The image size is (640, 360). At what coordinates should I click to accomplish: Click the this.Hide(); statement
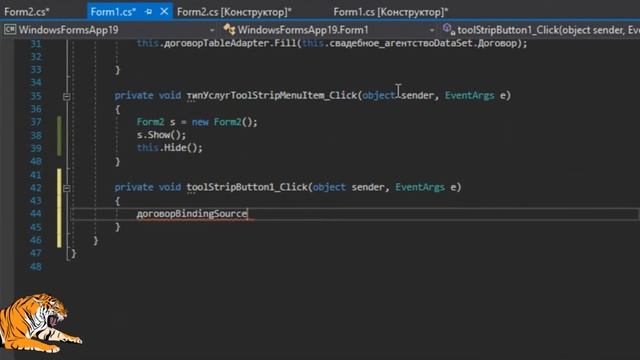pyautogui.click(x=169, y=148)
